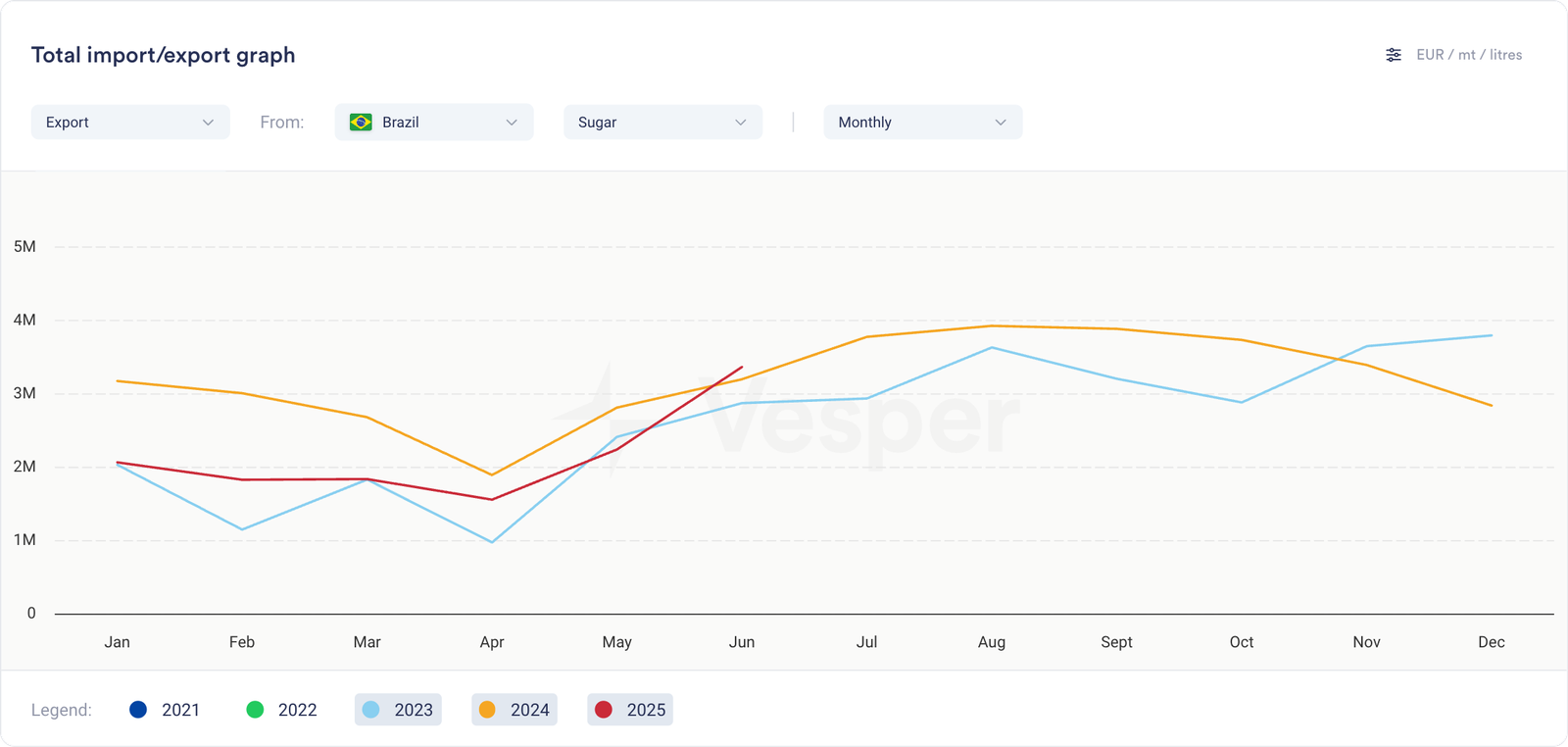
Task: Click the filter settings sliders icon
Action: tap(1393, 55)
